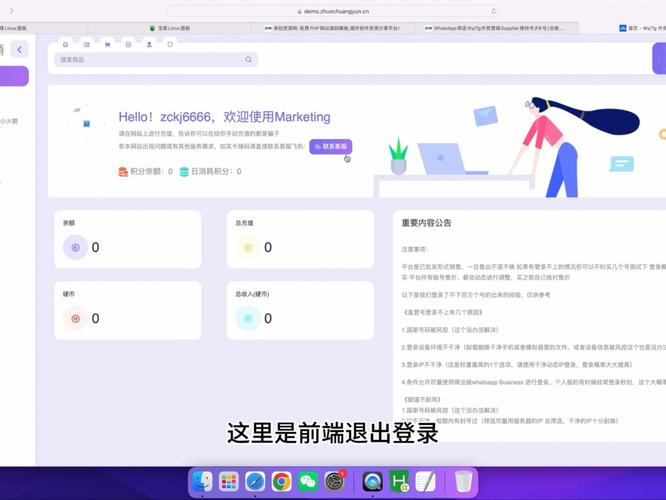Image resolution: width=666 pixels, height=500 pixels.
Task: Open WeChat from the Dock
Action: tap(308, 482)
